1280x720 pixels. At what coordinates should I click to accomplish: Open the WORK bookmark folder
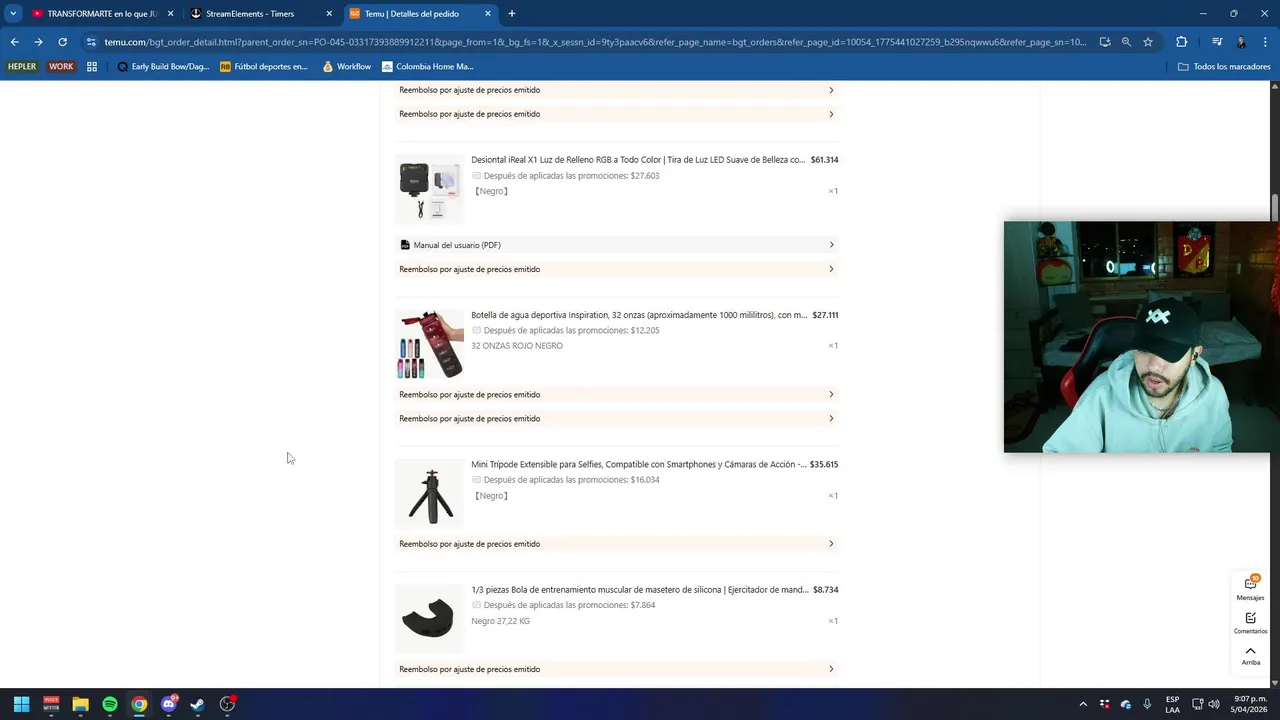point(61,67)
